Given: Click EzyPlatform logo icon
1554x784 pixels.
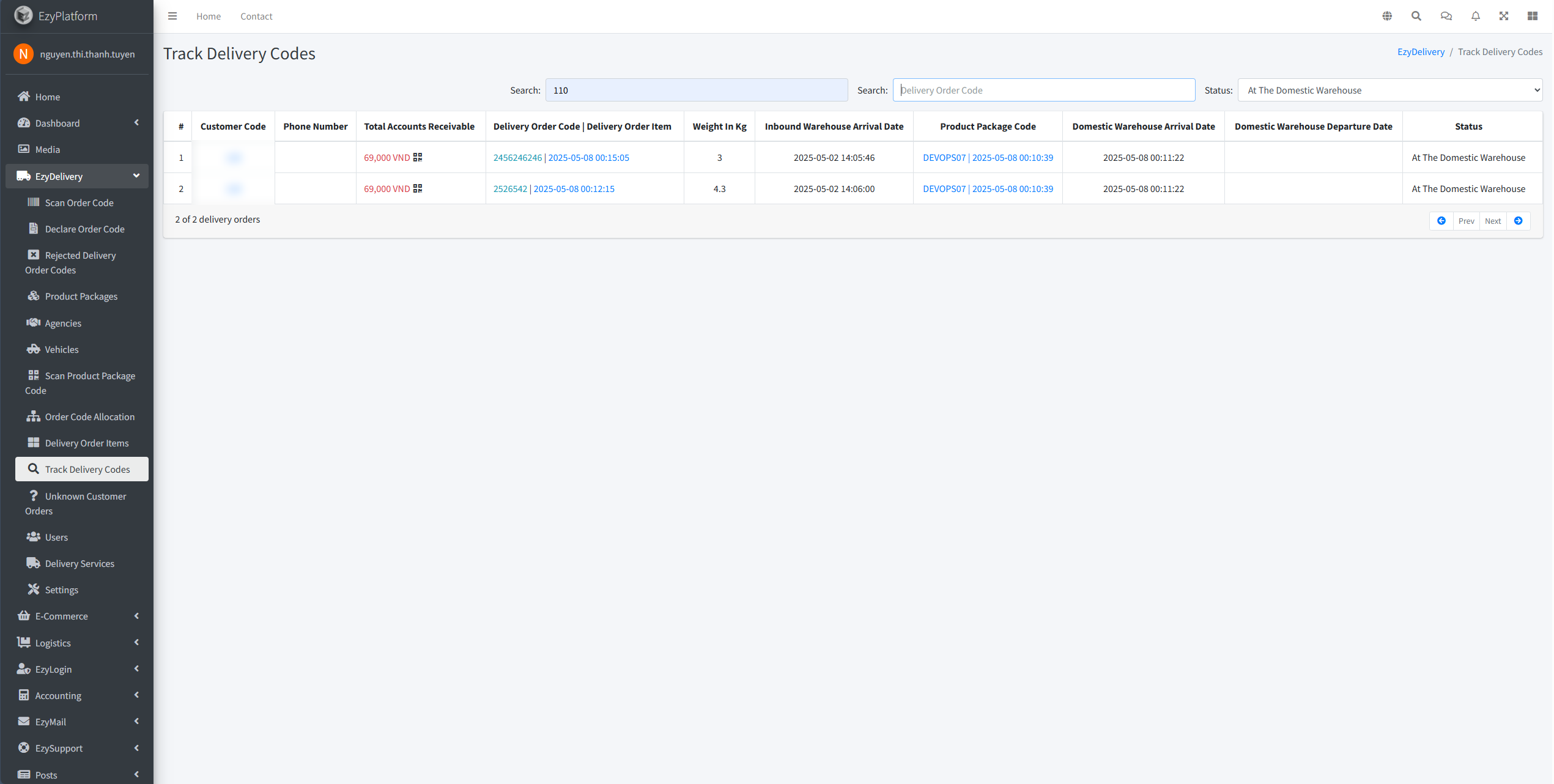Looking at the screenshot, I should (x=23, y=15).
